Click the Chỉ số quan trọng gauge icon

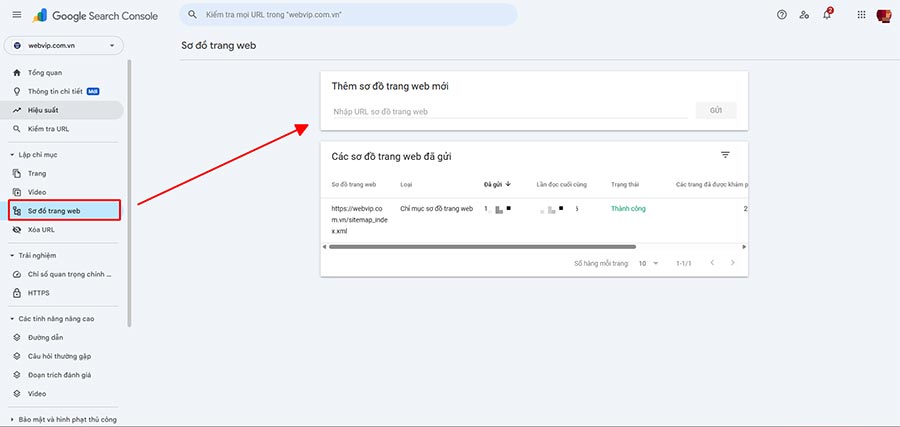coord(17,274)
